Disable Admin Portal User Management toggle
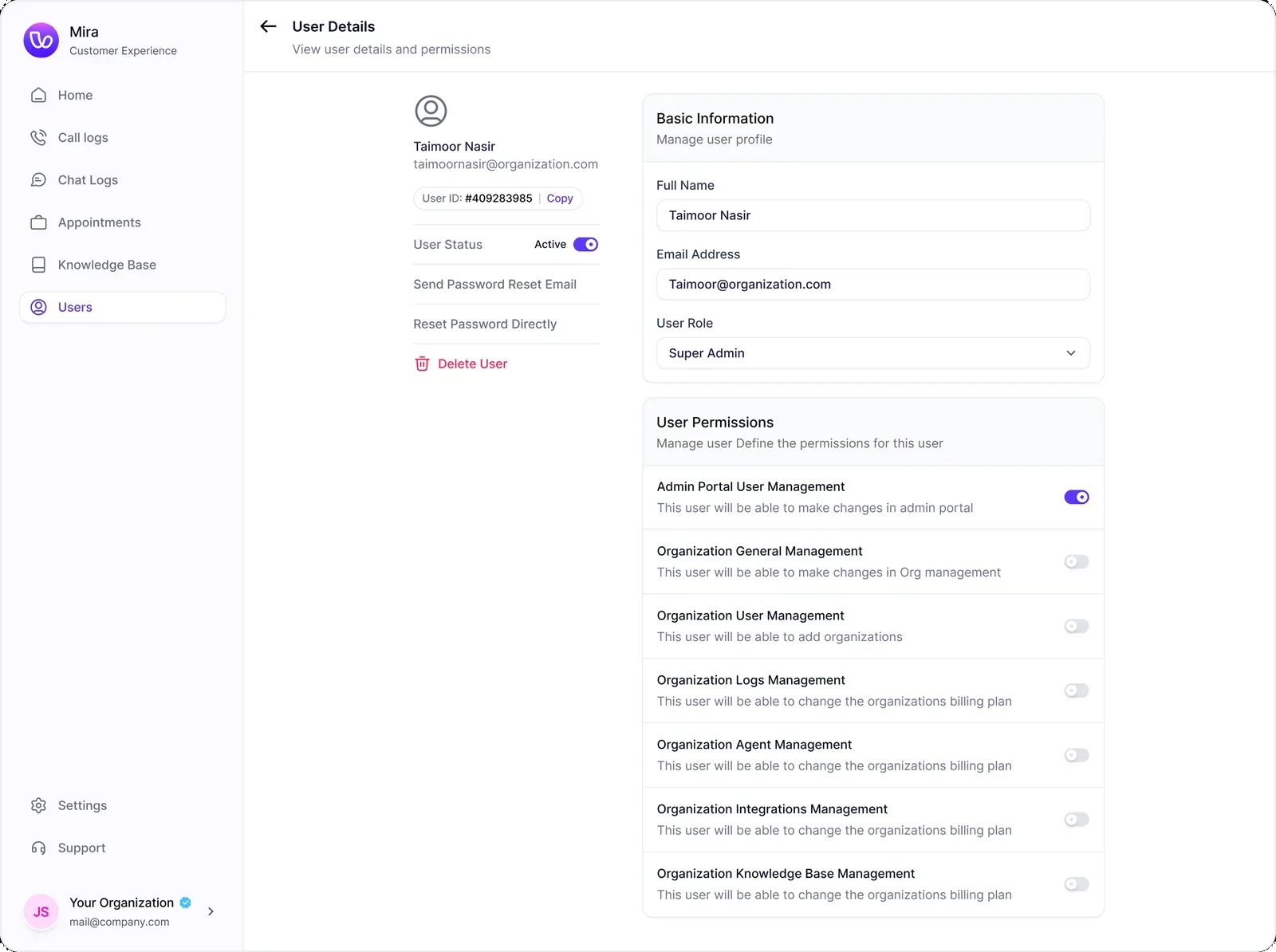 [1077, 498]
